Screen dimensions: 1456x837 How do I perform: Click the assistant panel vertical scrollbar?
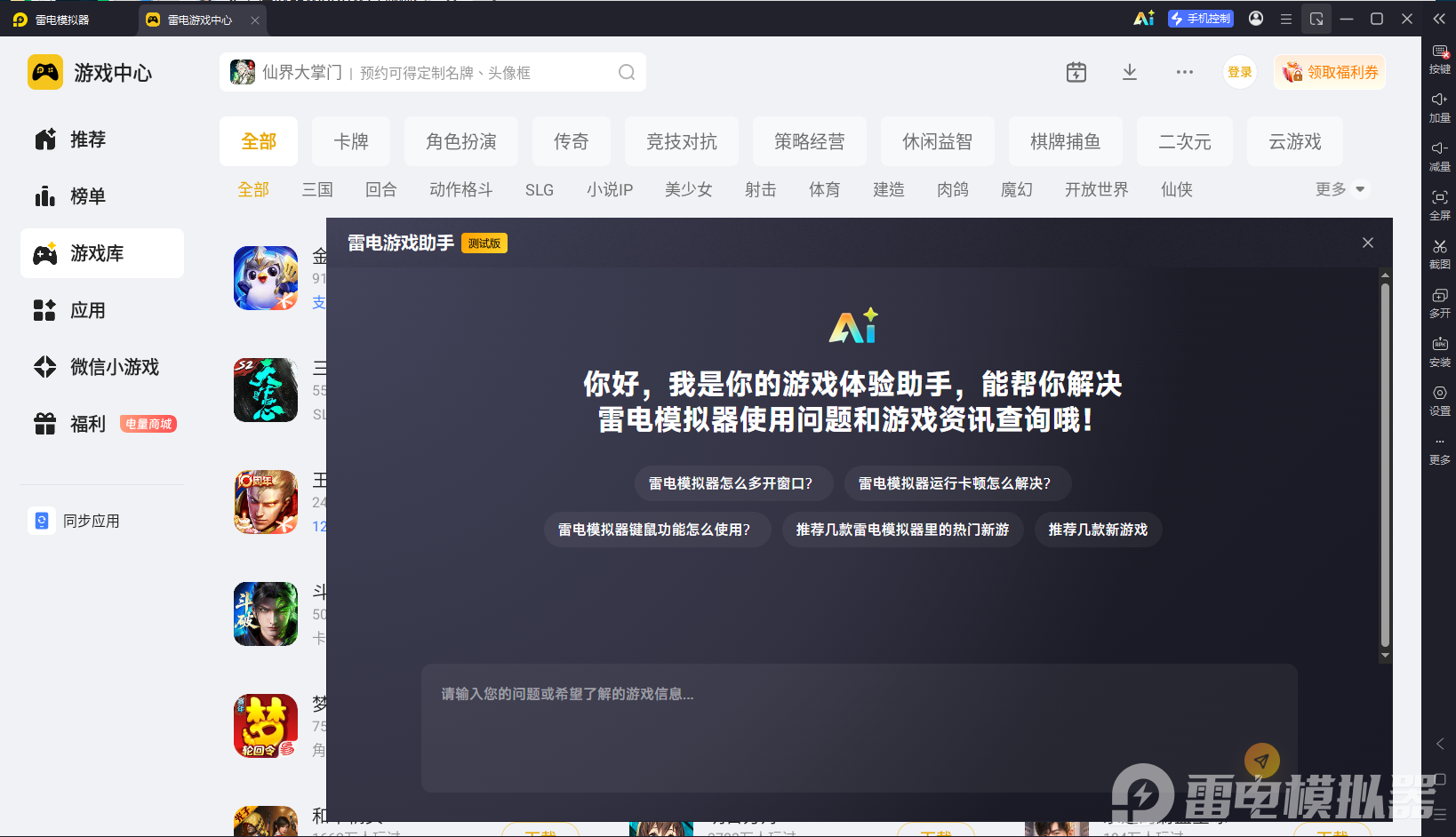(x=1385, y=466)
